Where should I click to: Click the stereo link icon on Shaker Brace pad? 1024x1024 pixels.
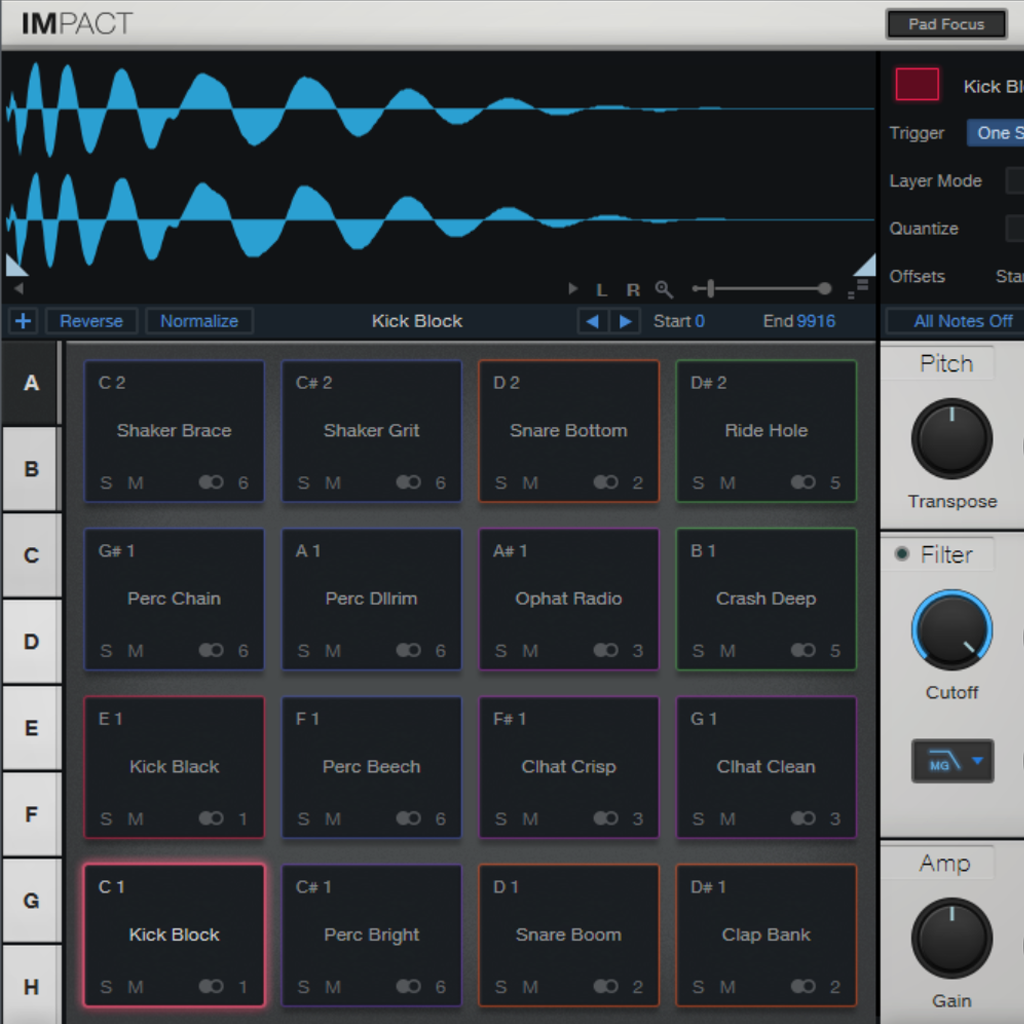[211, 482]
